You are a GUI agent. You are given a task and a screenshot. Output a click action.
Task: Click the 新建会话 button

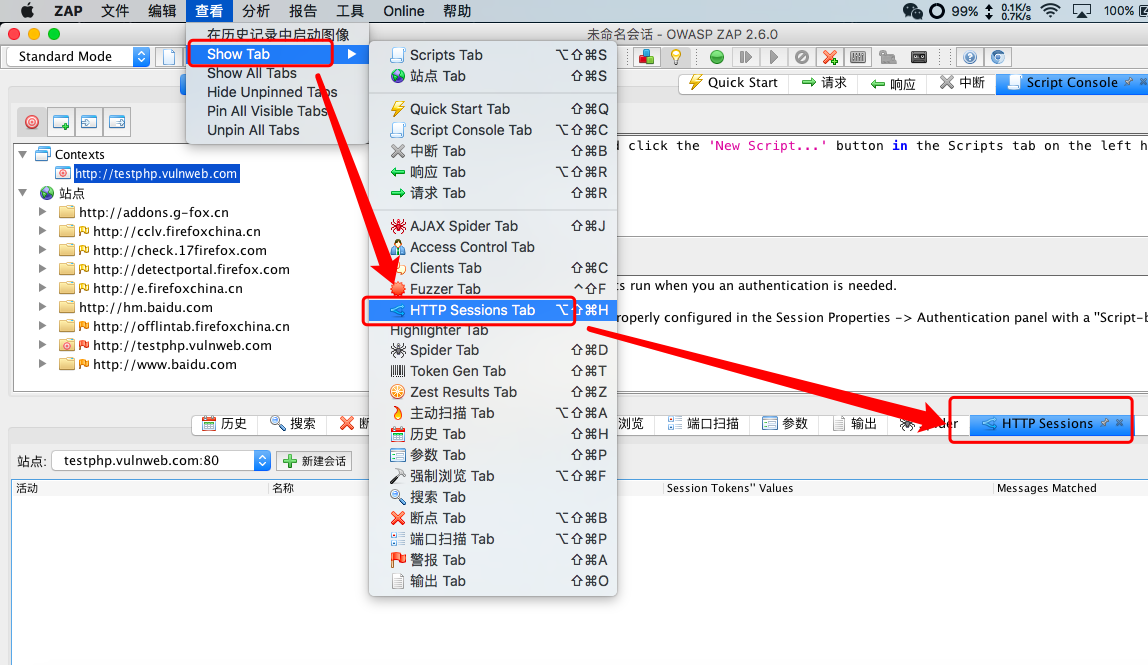tap(316, 461)
